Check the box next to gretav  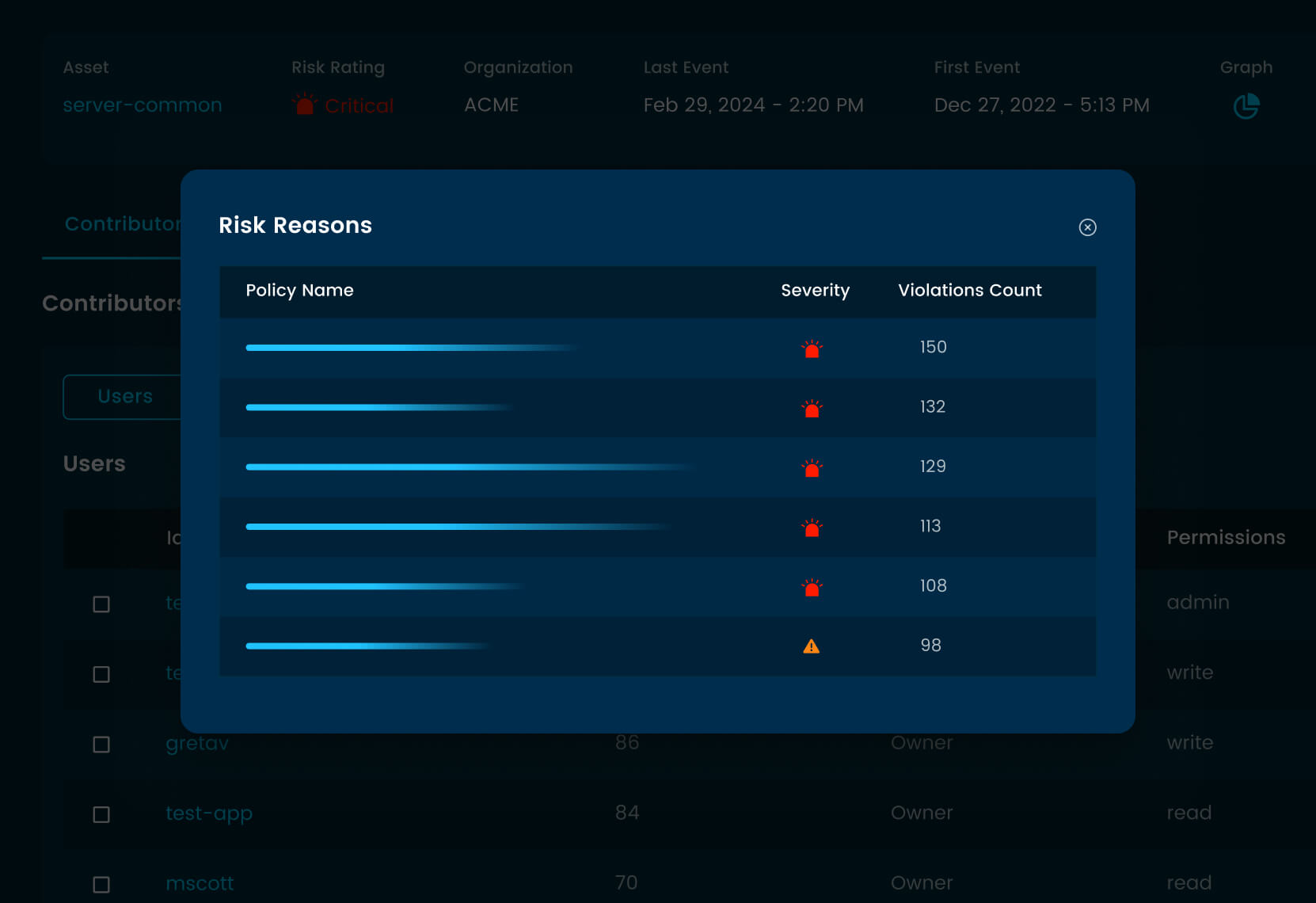[x=101, y=745]
